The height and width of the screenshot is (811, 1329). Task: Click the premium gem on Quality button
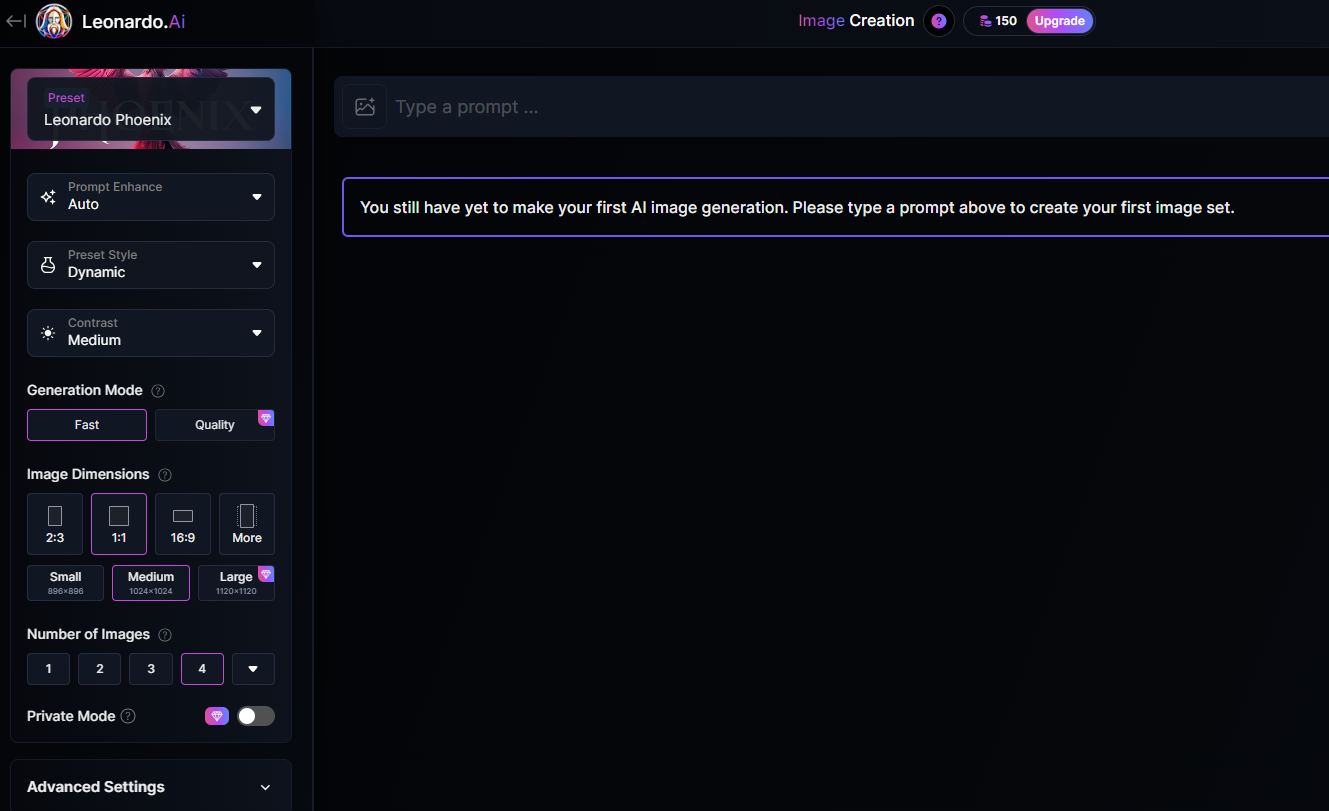coord(266,418)
